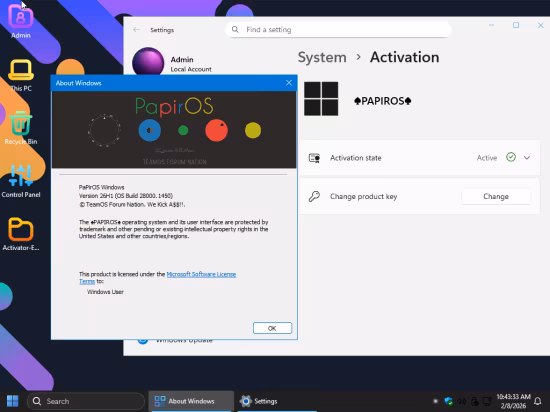Open the taskbar clock and date
The height and width of the screenshot is (412, 550).
513,401
